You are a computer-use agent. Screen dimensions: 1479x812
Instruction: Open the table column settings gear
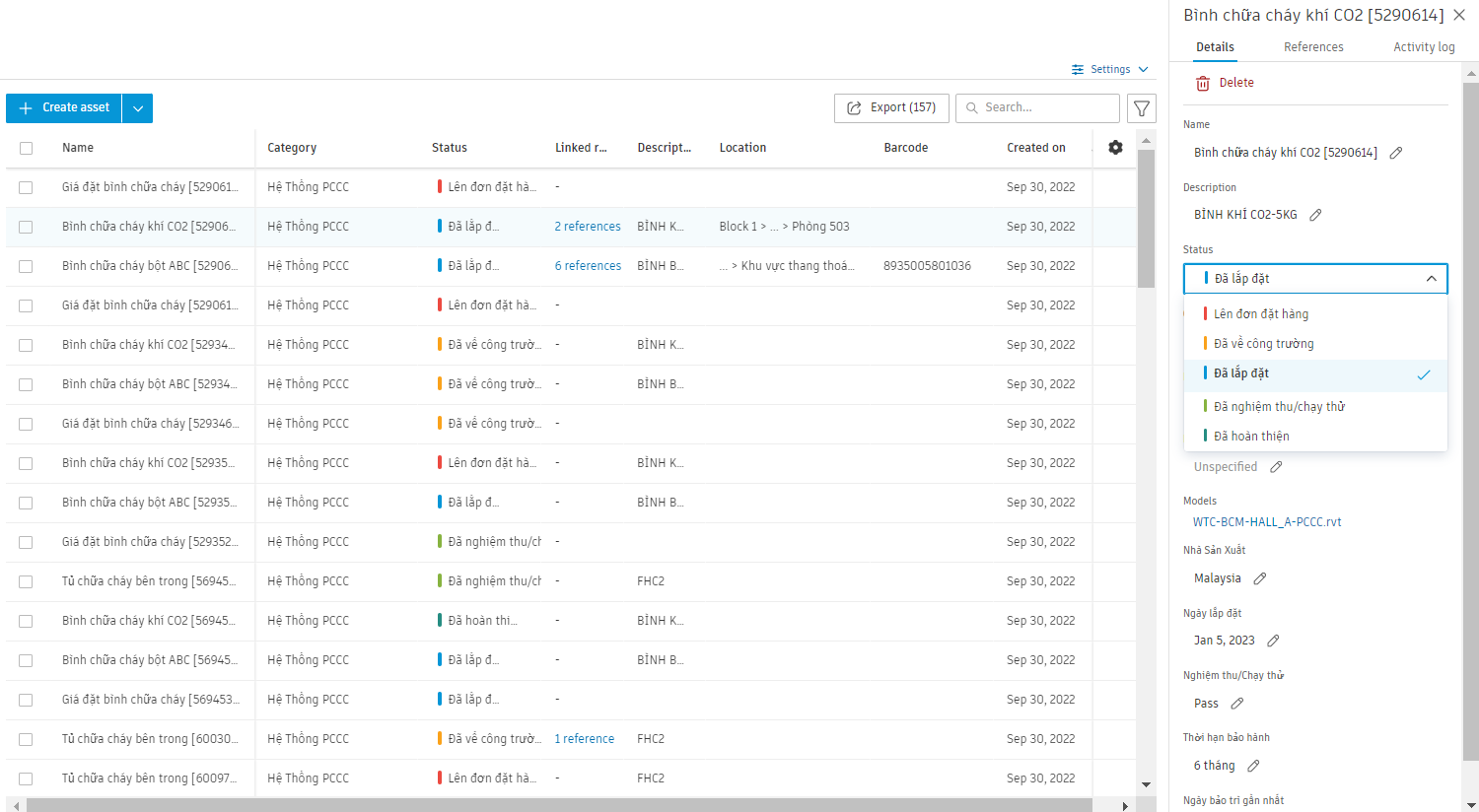pos(1115,147)
